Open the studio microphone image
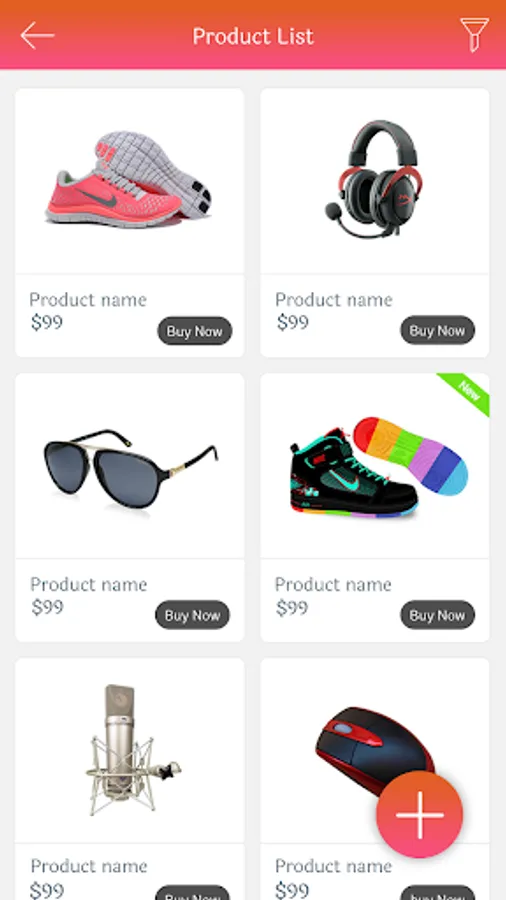This screenshot has width=506, height=900. pos(133,749)
